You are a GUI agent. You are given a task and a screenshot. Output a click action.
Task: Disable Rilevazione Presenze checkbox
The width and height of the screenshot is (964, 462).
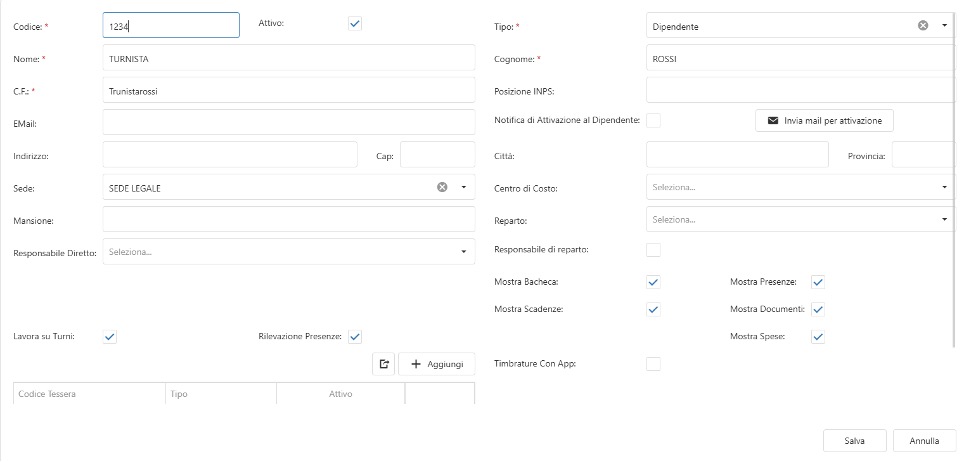click(354, 337)
